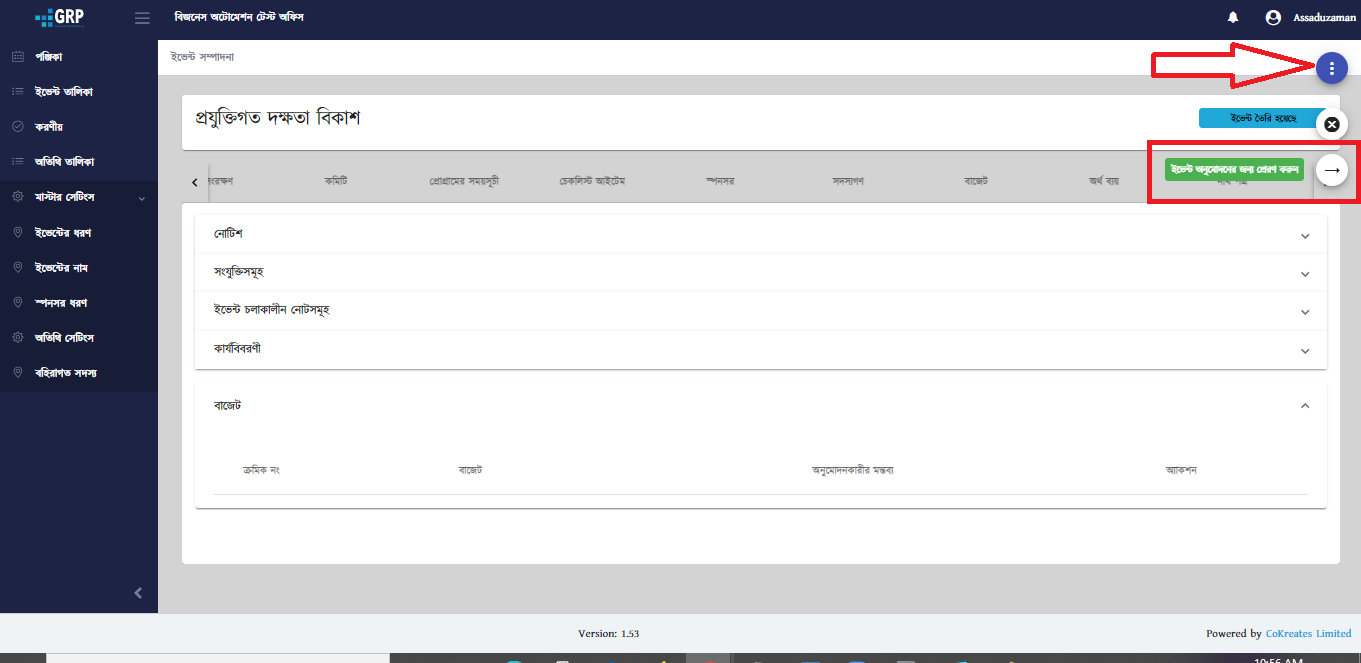Click the অনুমোদনকারীর মন্তব্য column header

point(852,470)
